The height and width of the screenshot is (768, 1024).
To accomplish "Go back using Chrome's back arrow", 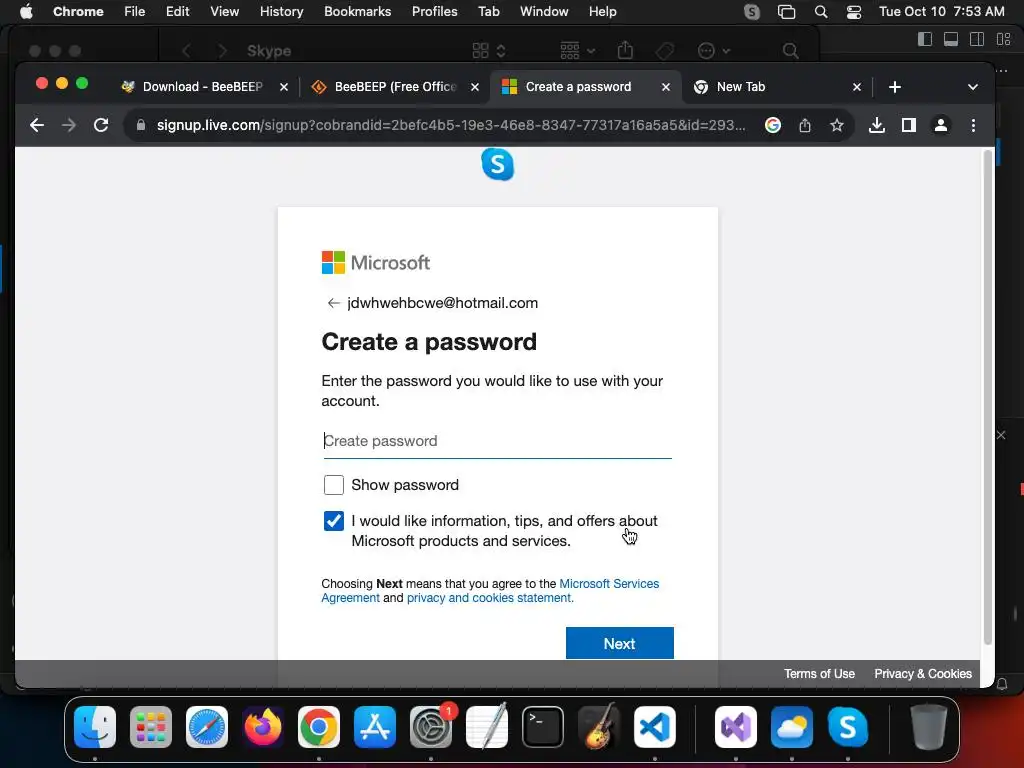I will click(37, 125).
